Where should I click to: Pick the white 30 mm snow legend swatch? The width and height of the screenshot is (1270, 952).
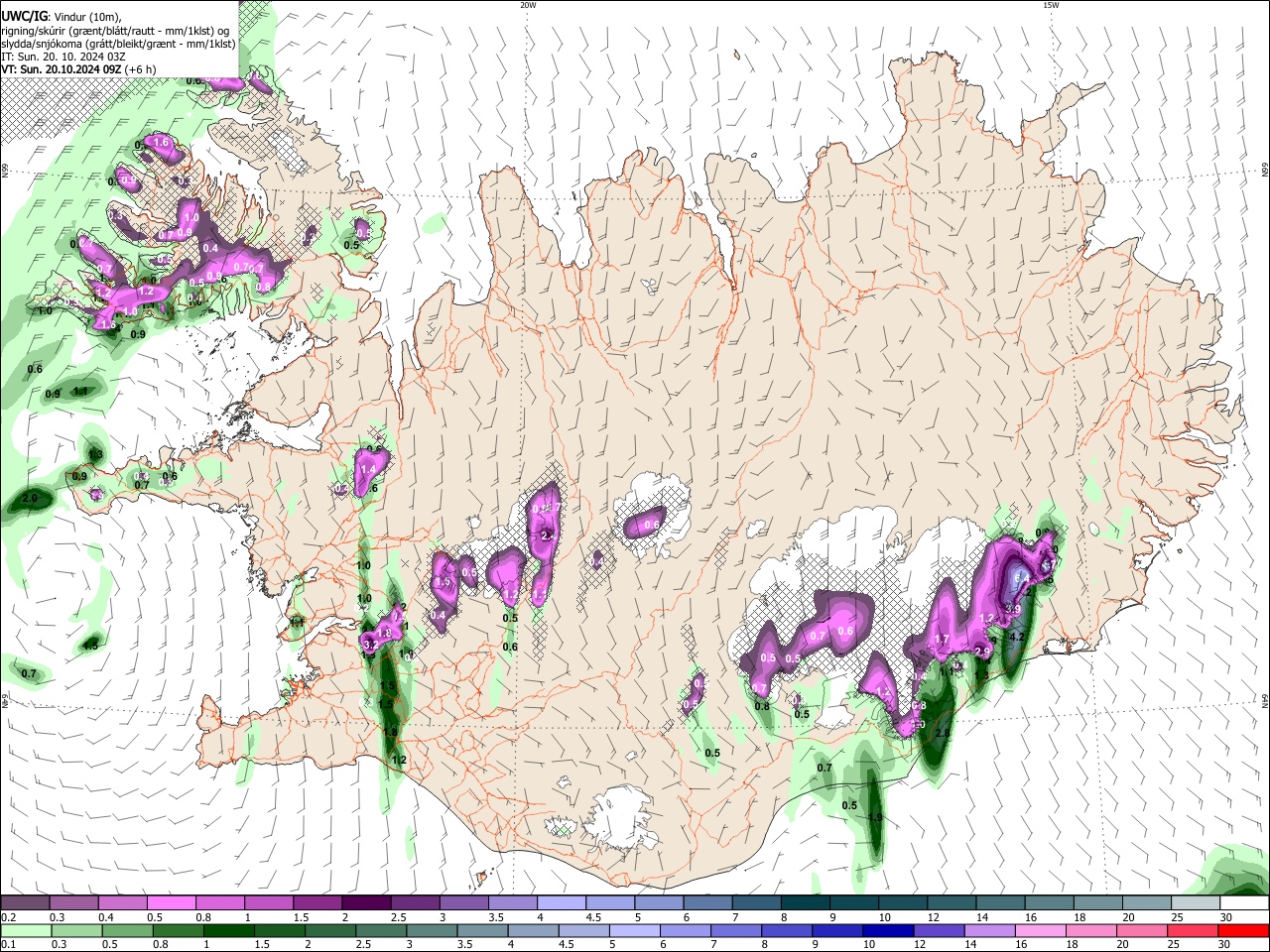pos(1244,903)
